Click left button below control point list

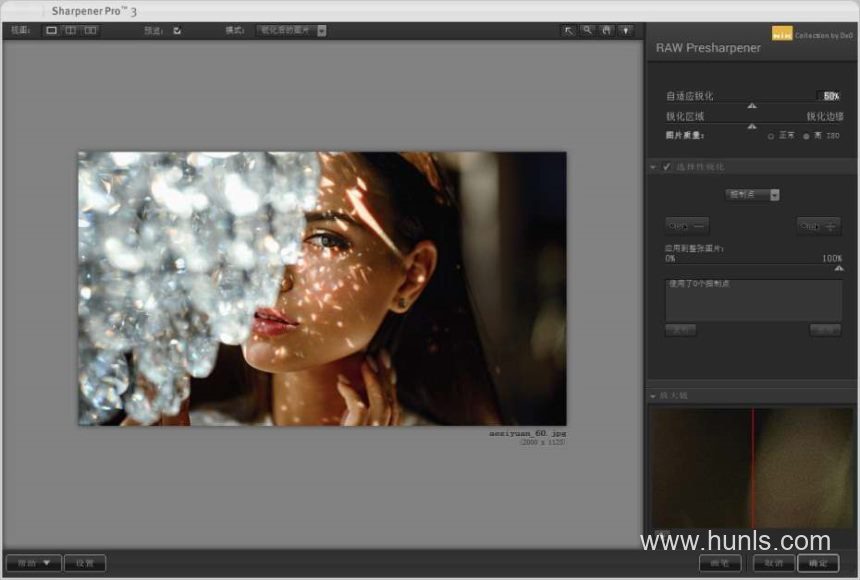click(x=681, y=330)
